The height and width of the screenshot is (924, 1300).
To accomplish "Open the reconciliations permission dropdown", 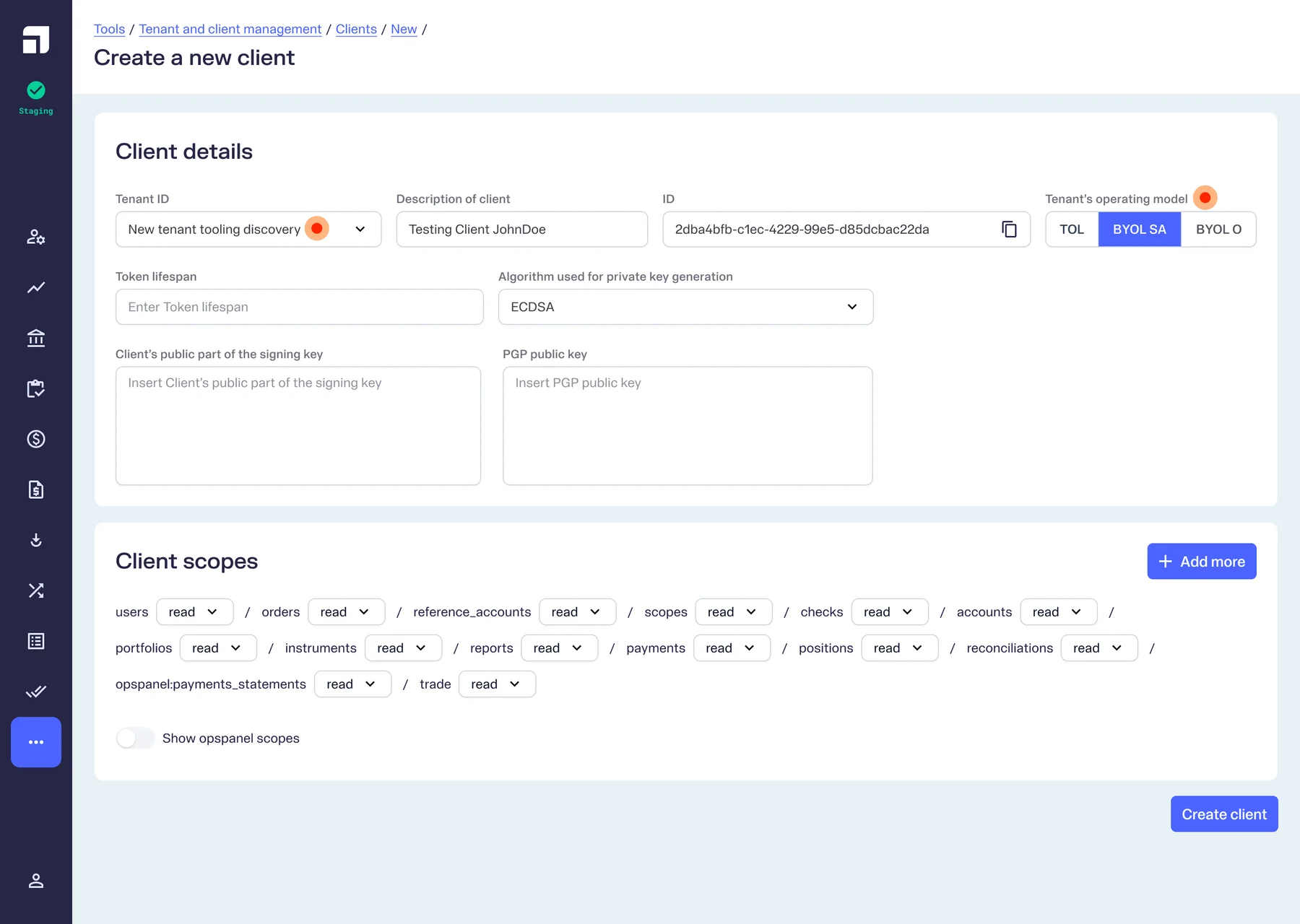I will click(1099, 648).
